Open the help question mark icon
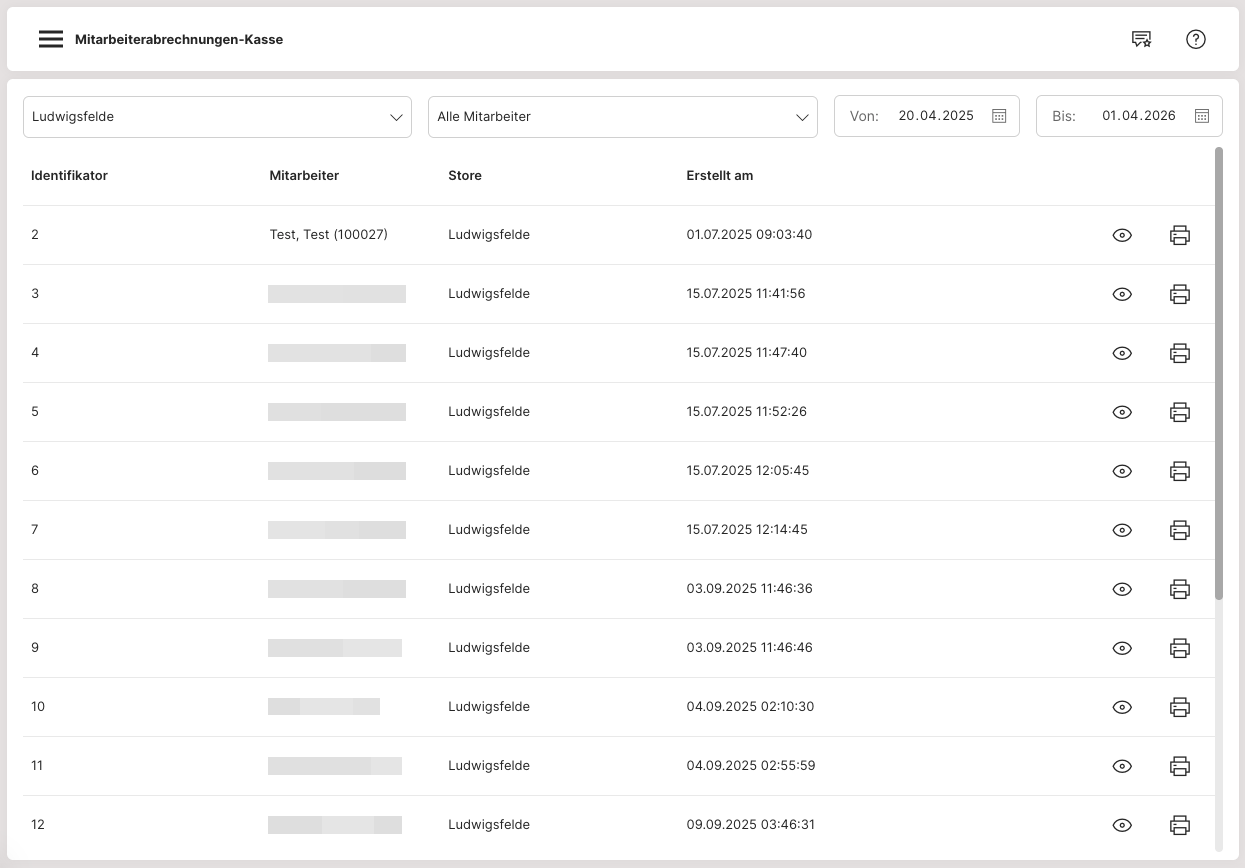This screenshot has width=1245, height=868. pyautogui.click(x=1196, y=40)
